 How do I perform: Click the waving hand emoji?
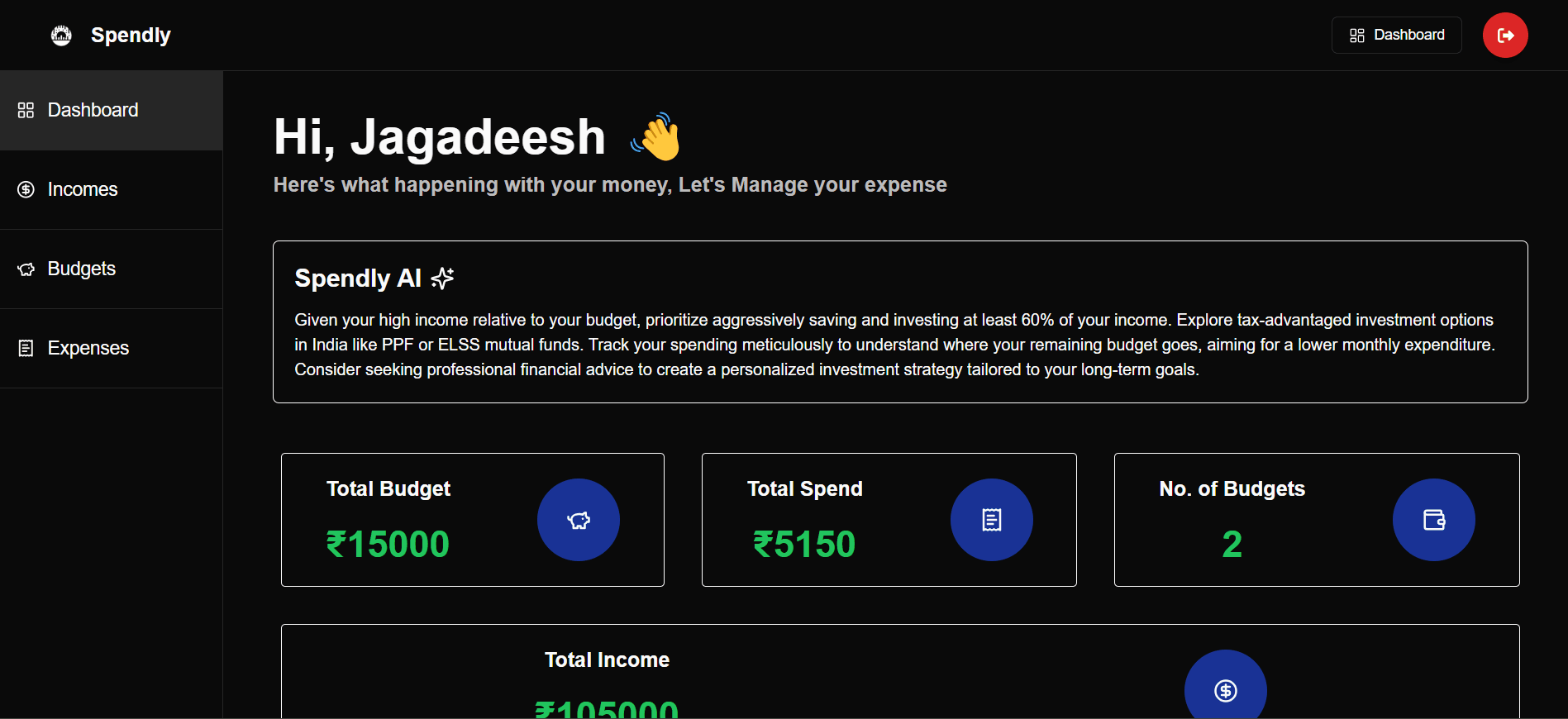656,137
